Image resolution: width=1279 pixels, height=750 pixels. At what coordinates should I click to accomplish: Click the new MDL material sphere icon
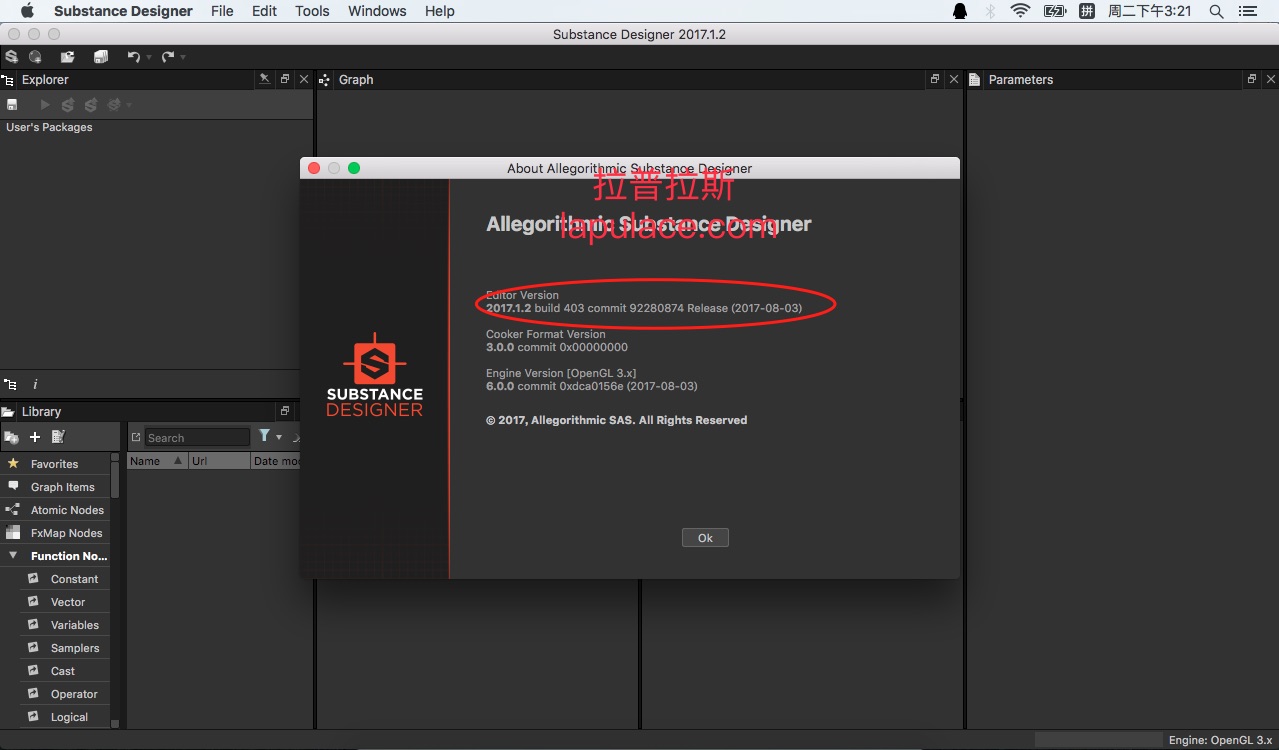35,57
